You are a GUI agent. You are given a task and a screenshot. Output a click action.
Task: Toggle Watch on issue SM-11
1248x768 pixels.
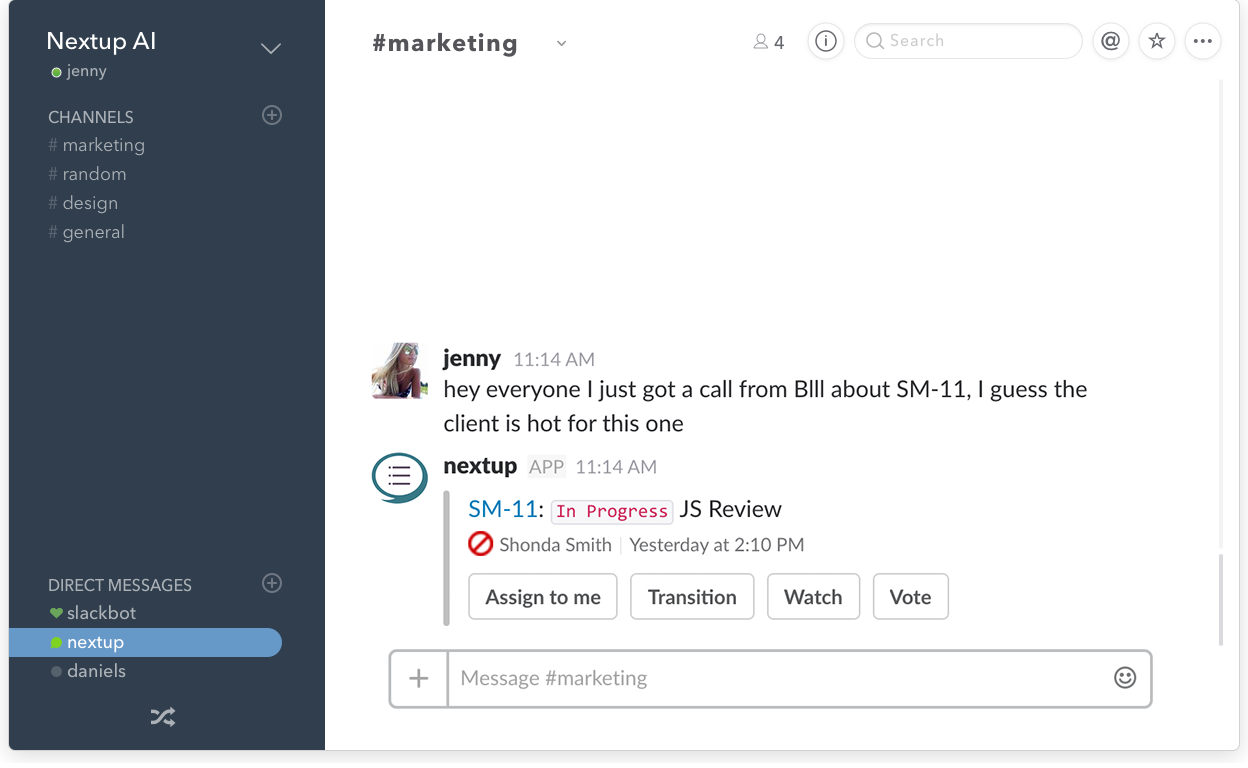(813, 597)
